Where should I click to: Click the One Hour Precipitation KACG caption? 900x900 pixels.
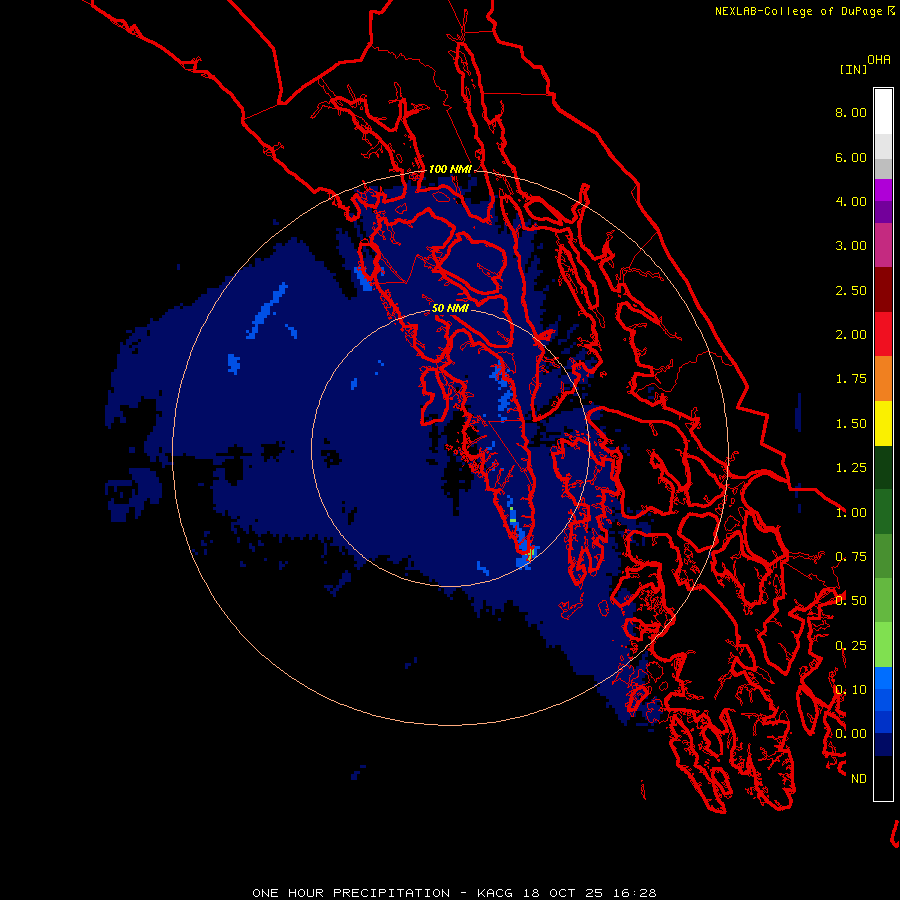(454, 893)
